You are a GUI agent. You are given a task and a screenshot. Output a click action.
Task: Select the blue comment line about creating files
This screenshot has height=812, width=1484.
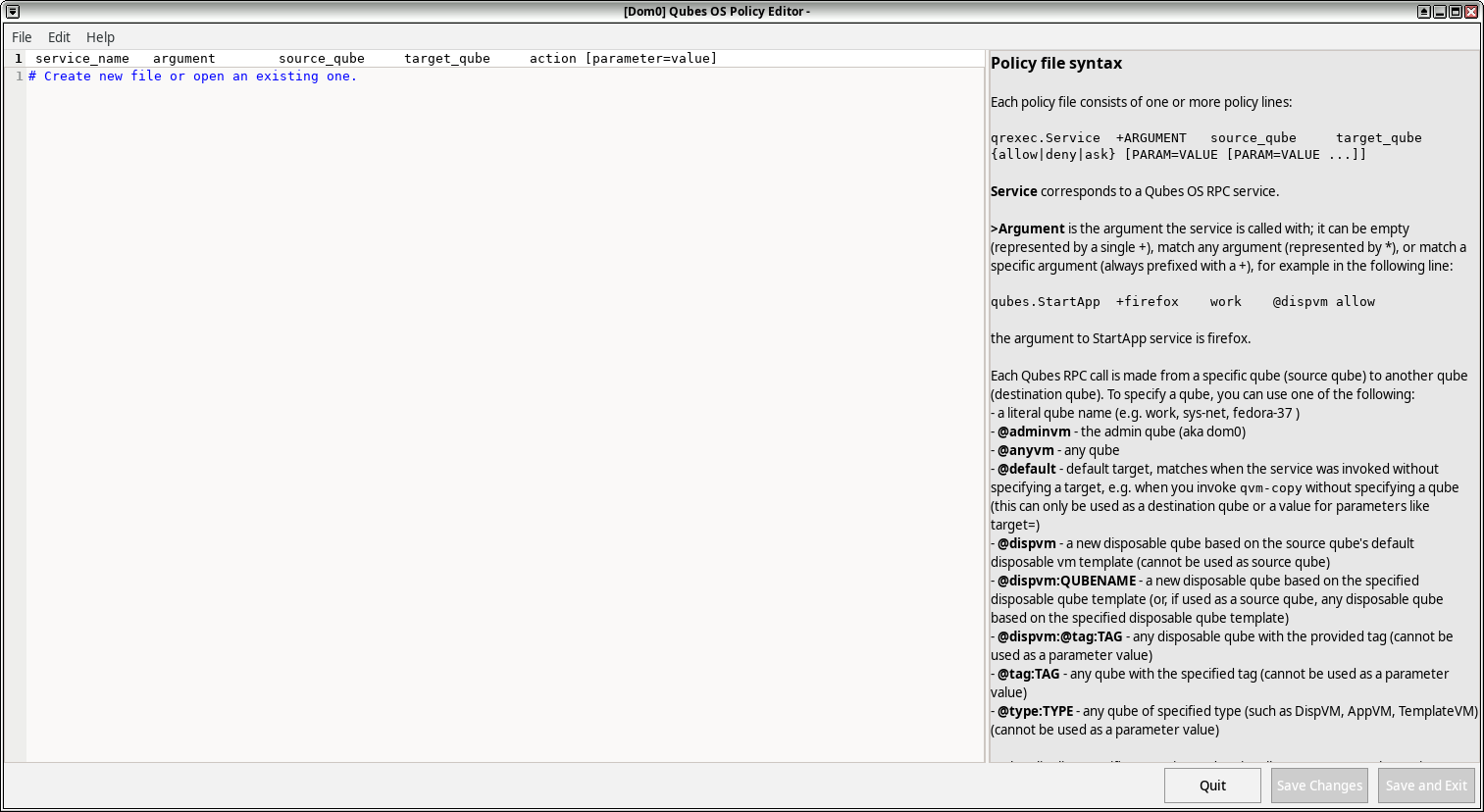[x=192, y=76]
